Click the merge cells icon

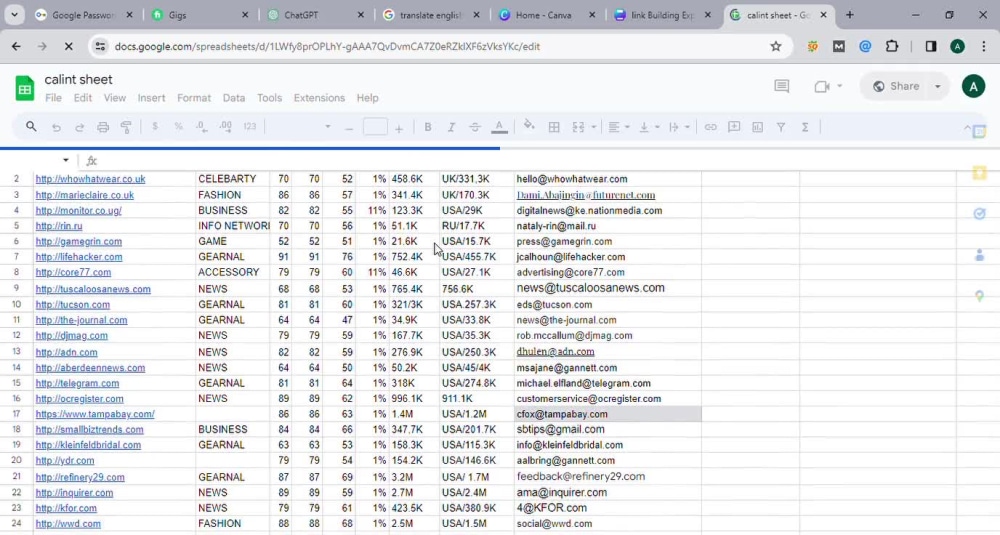[578, 128]
